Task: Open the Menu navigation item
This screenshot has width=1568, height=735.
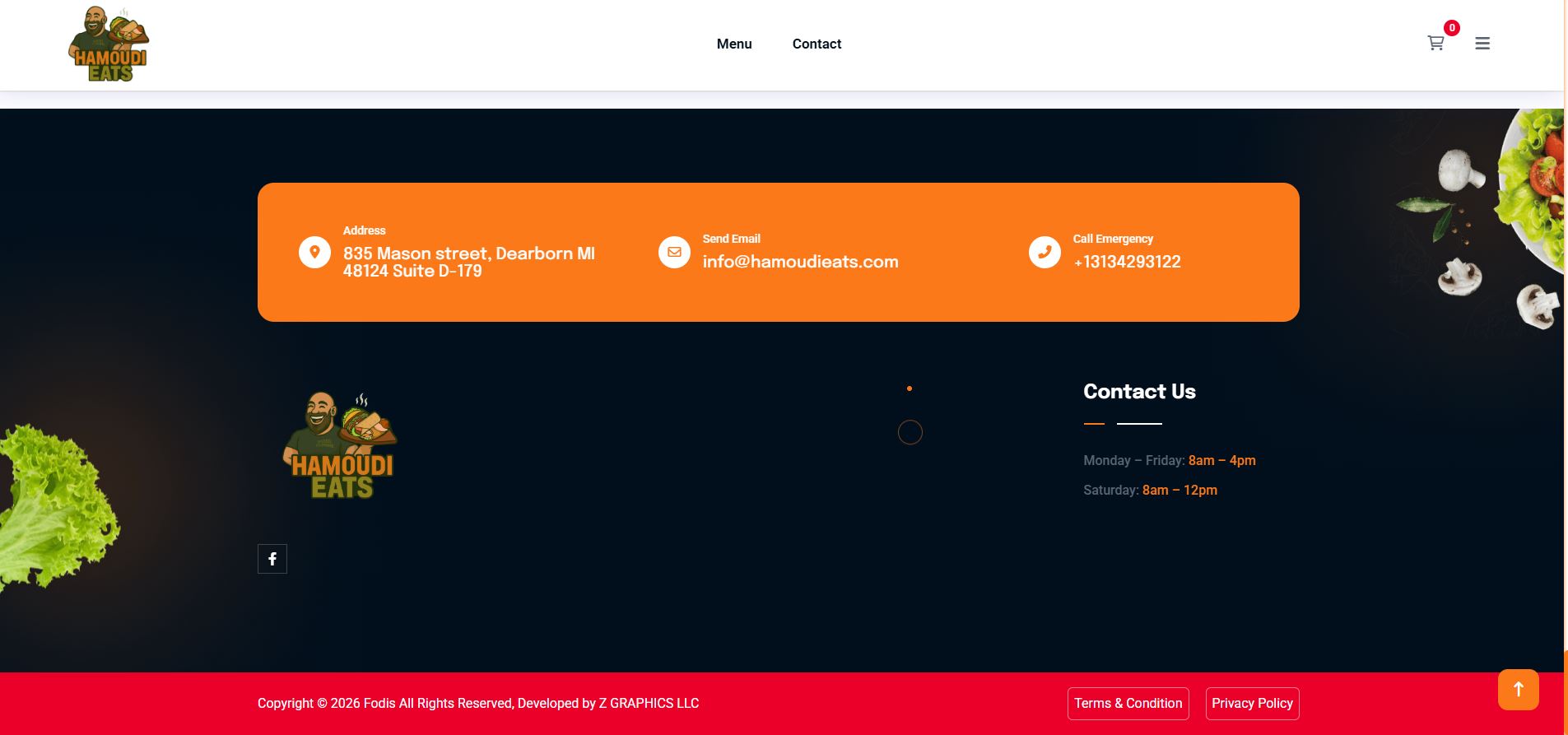Action: click(x=734, y=44)
